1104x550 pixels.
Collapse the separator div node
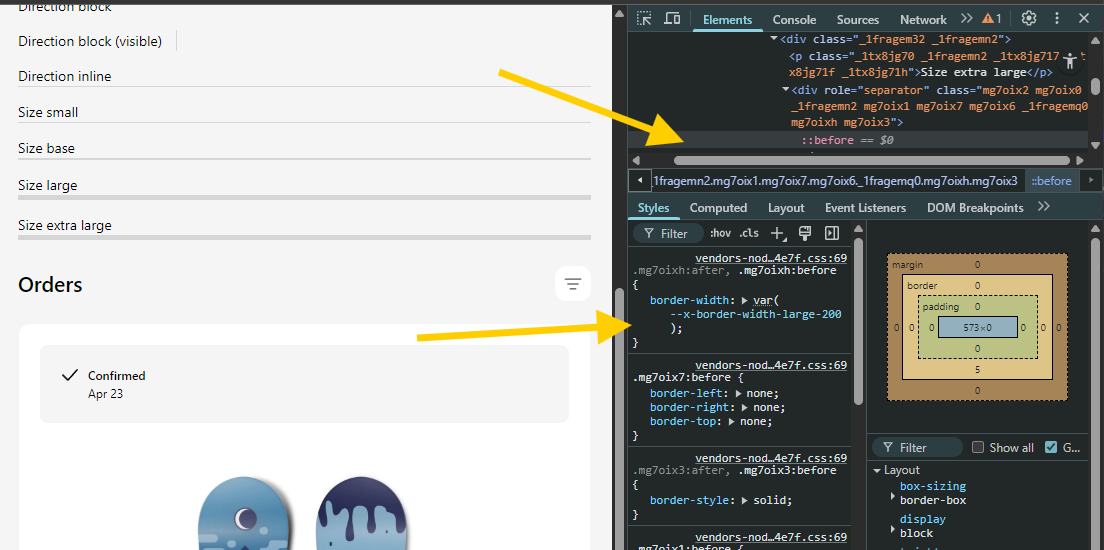tap(786, 90)
